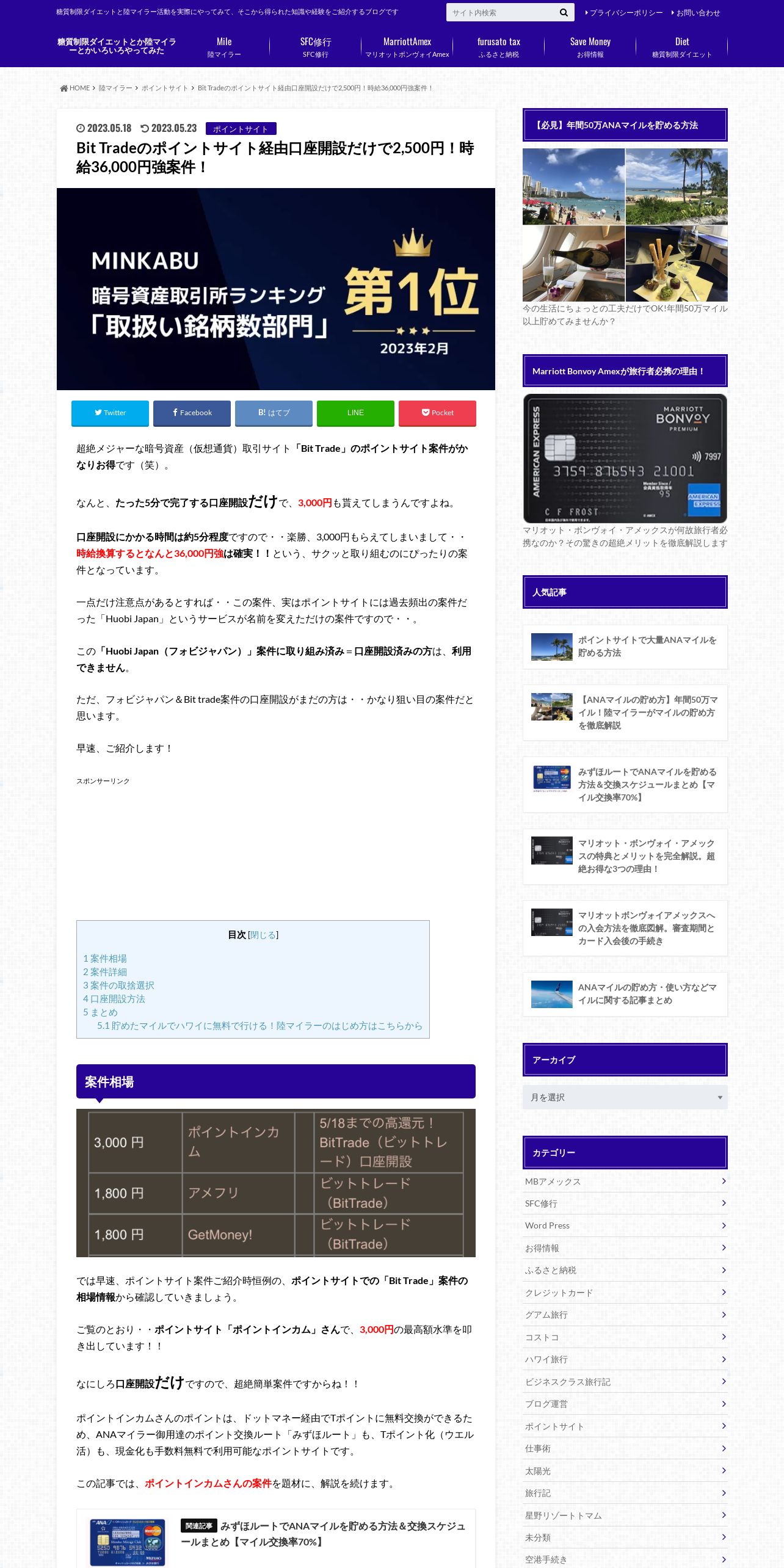The height and width of the screenshot is (1568, 784).
Task: Jump to 3 案件の取捨選択 in contents
Action: pos(118,985)
